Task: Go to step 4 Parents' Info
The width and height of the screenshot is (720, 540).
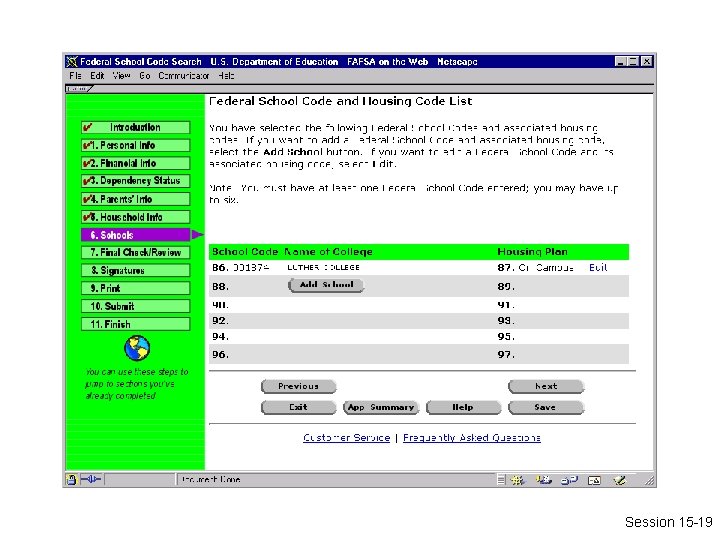Action: click(x=135, y=199)
